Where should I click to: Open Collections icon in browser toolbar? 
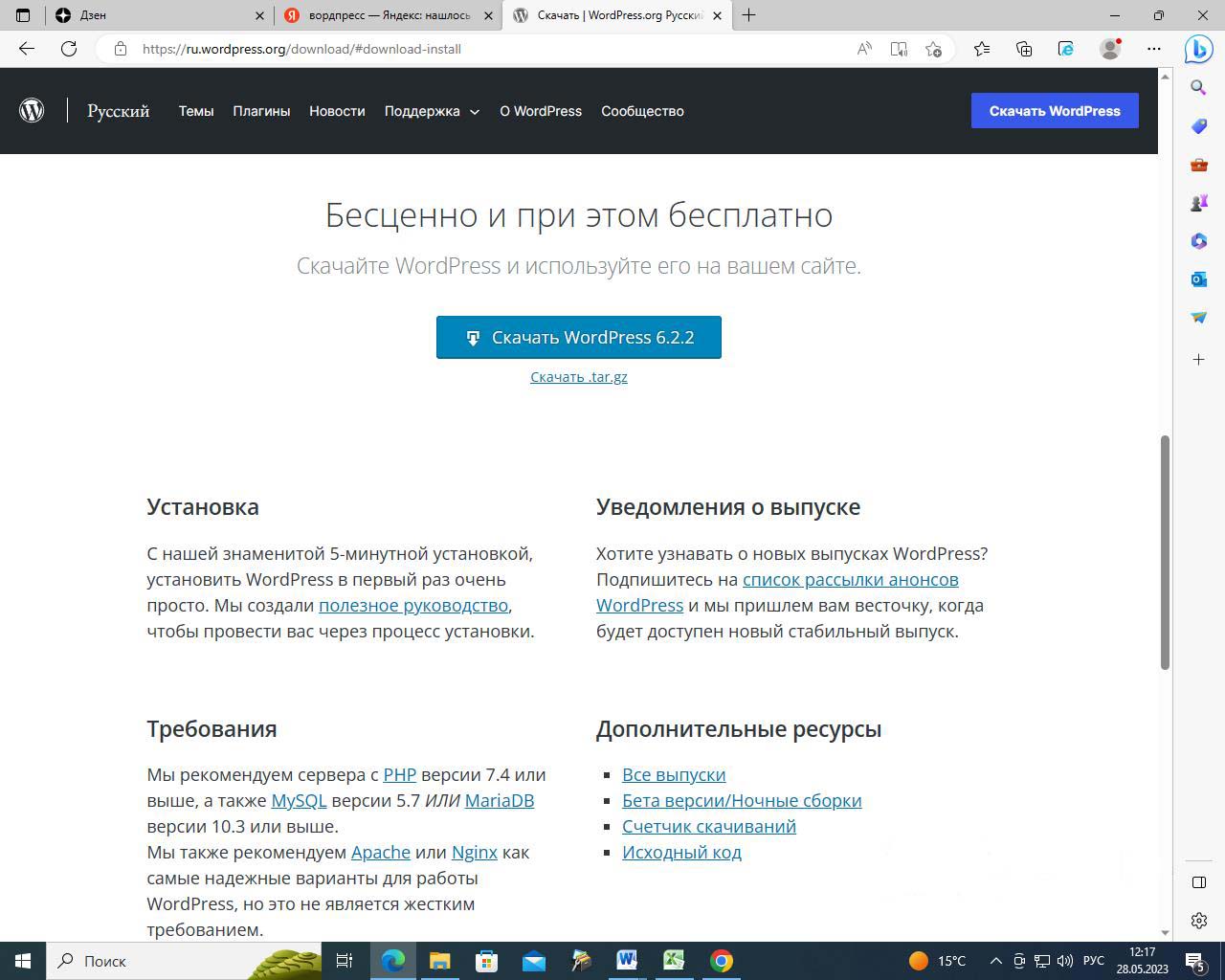pyautogui.click(x=1024, y=49)
